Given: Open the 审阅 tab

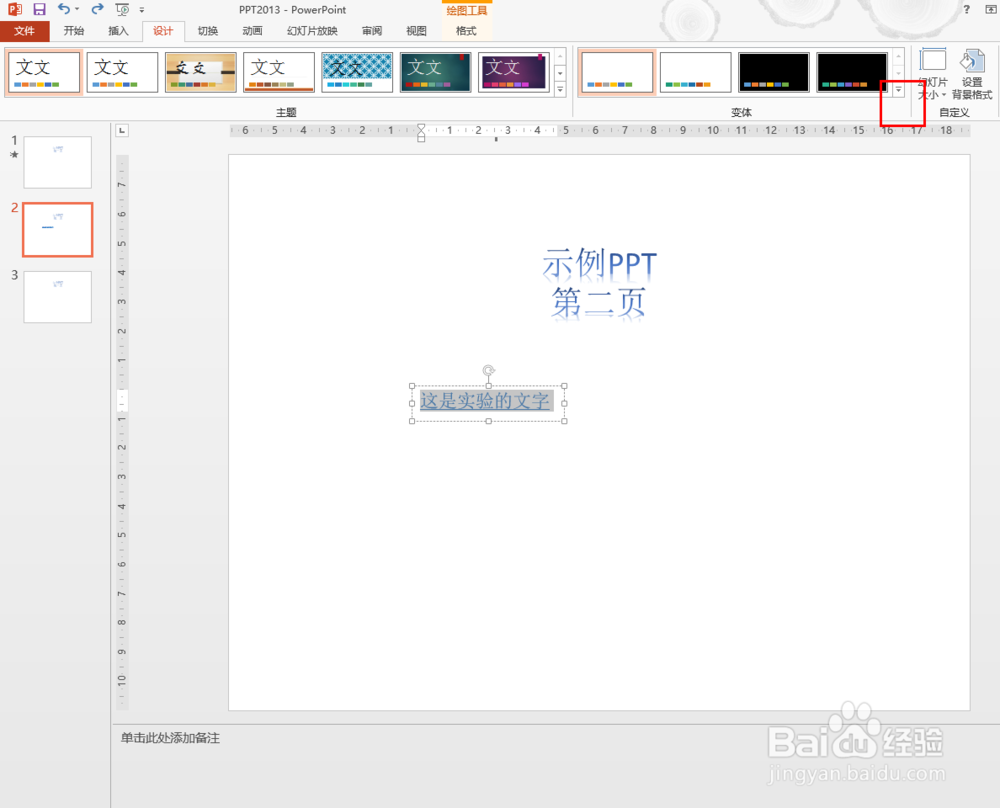Looking at the screenshot, I should (x=372, y=31).
